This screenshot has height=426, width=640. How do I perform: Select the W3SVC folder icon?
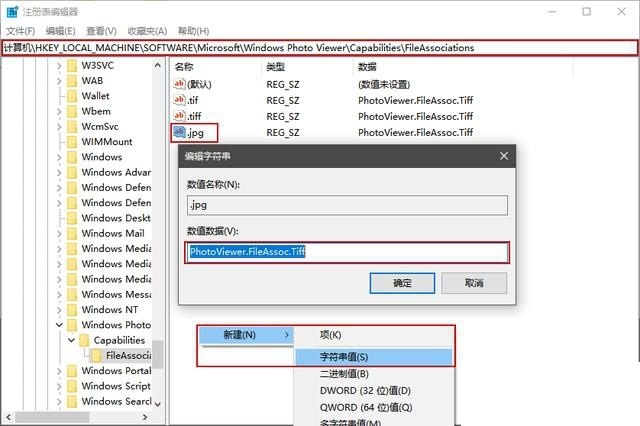[72, 66]
